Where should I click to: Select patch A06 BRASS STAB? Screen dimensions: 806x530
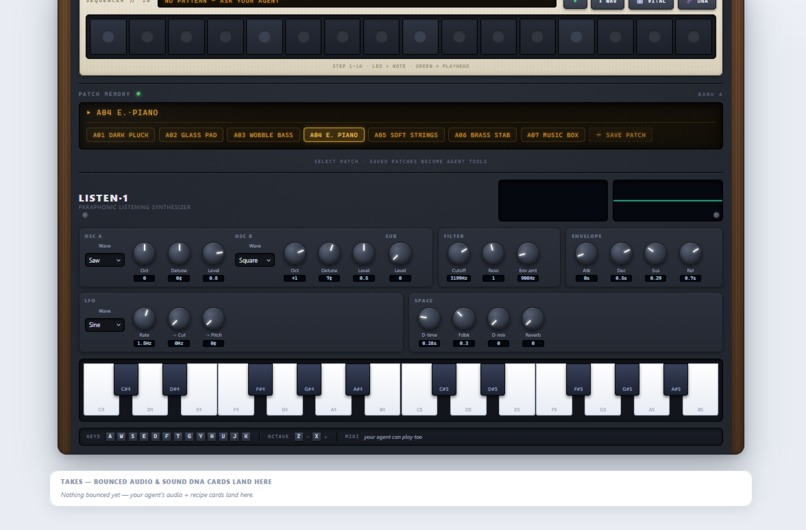(482, 135)
